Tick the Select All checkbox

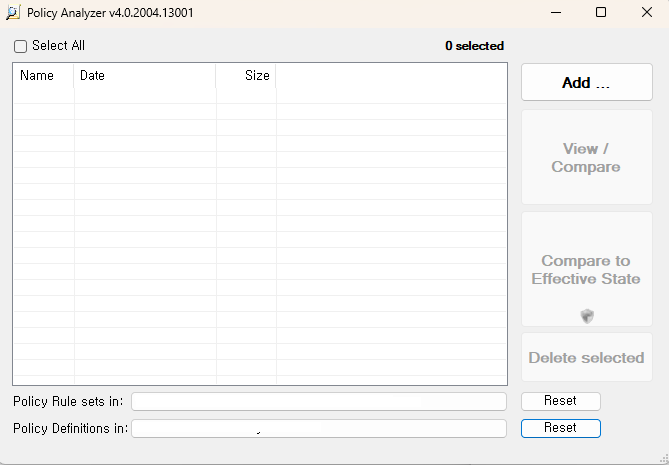(20, 46)
